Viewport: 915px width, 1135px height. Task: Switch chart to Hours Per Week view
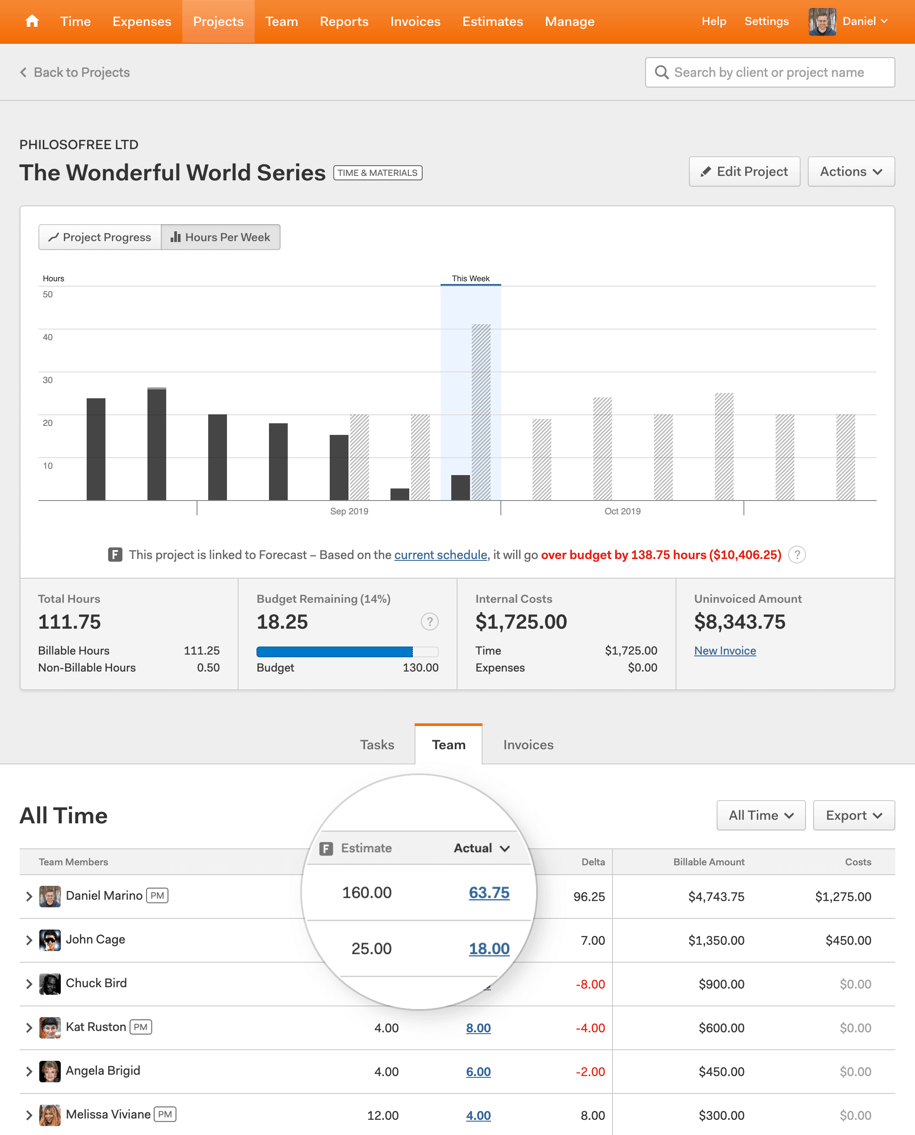click(221, 237)
